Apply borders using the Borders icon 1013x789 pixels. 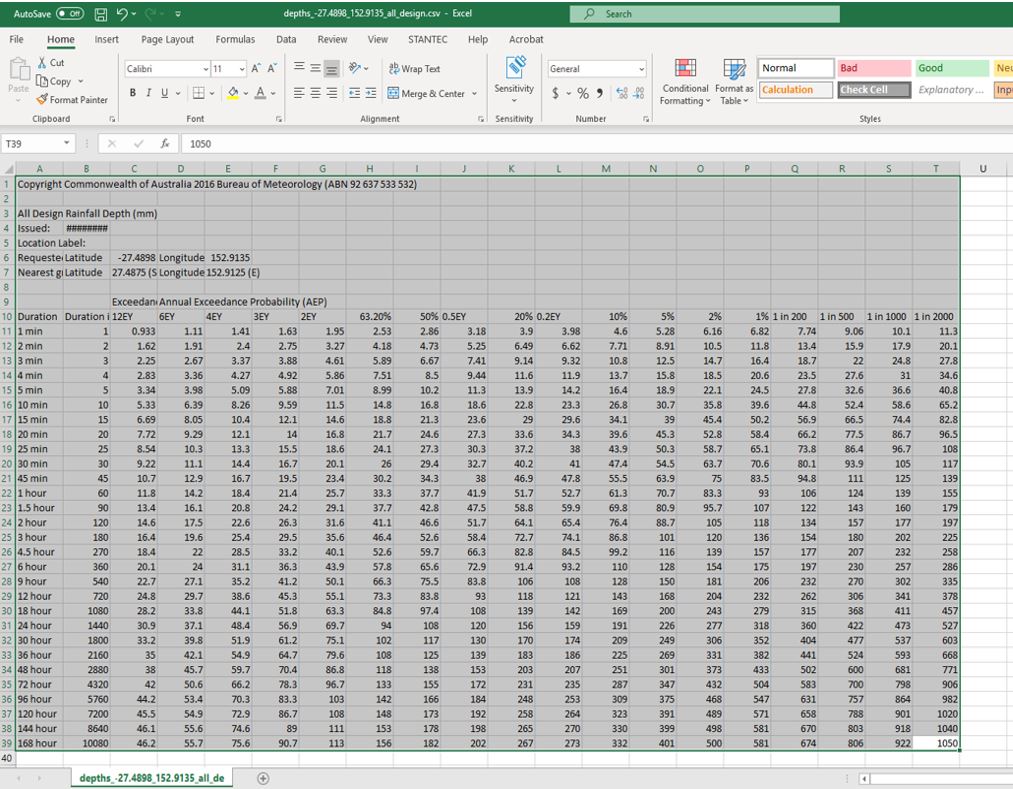pos(198,93)
